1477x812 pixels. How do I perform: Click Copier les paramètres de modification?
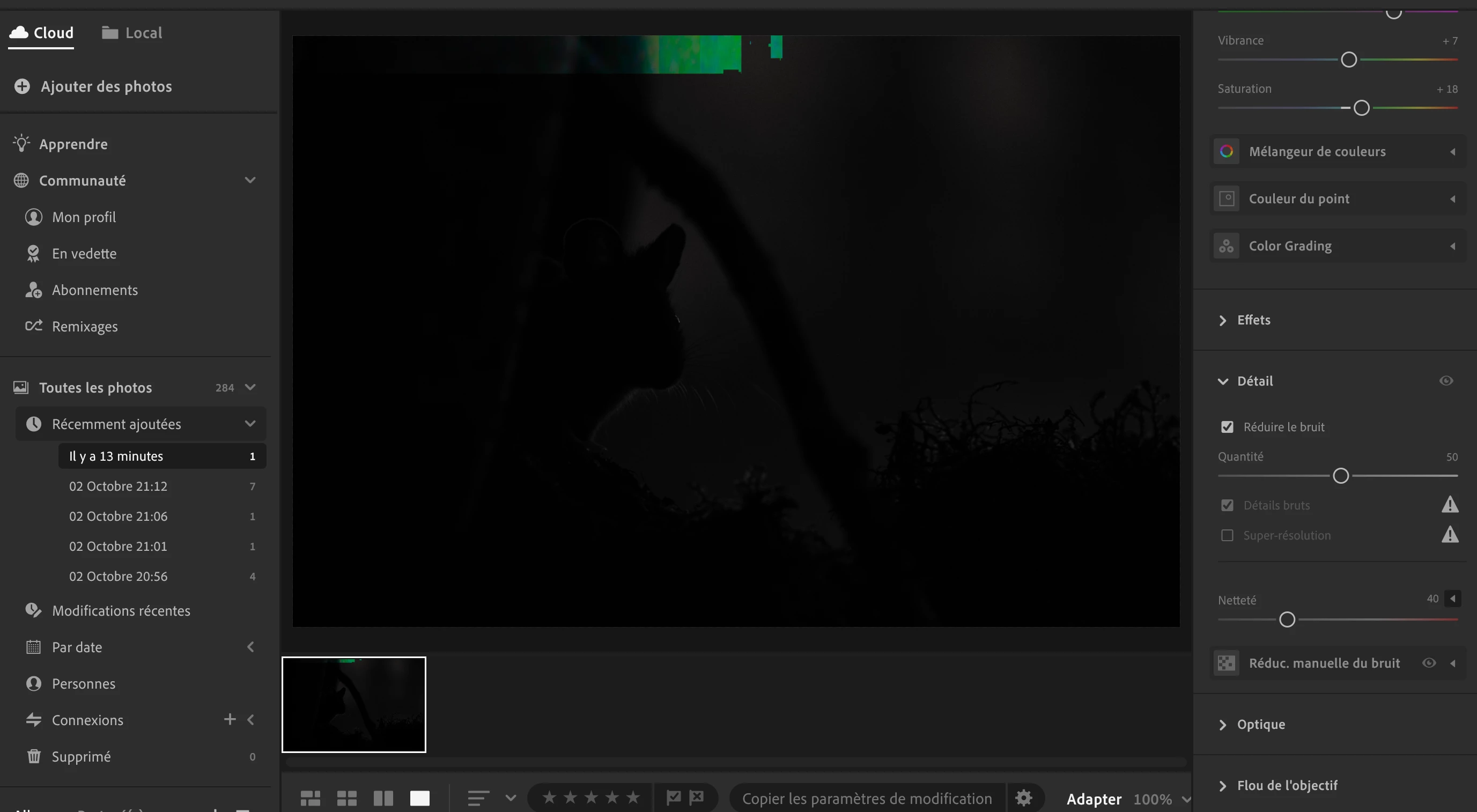point(866,798)
